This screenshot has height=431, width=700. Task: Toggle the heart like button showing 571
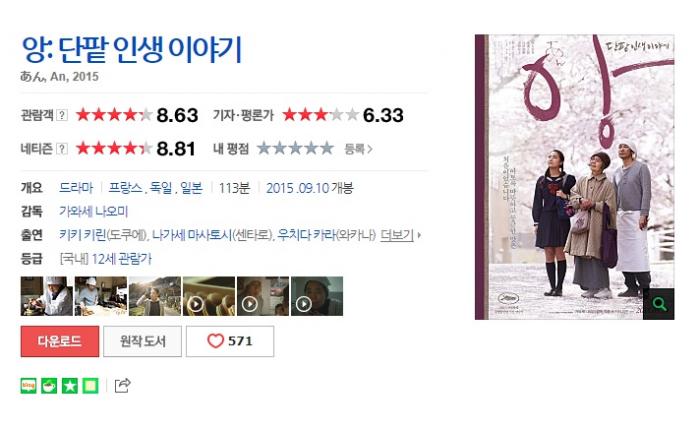(230, 341)
